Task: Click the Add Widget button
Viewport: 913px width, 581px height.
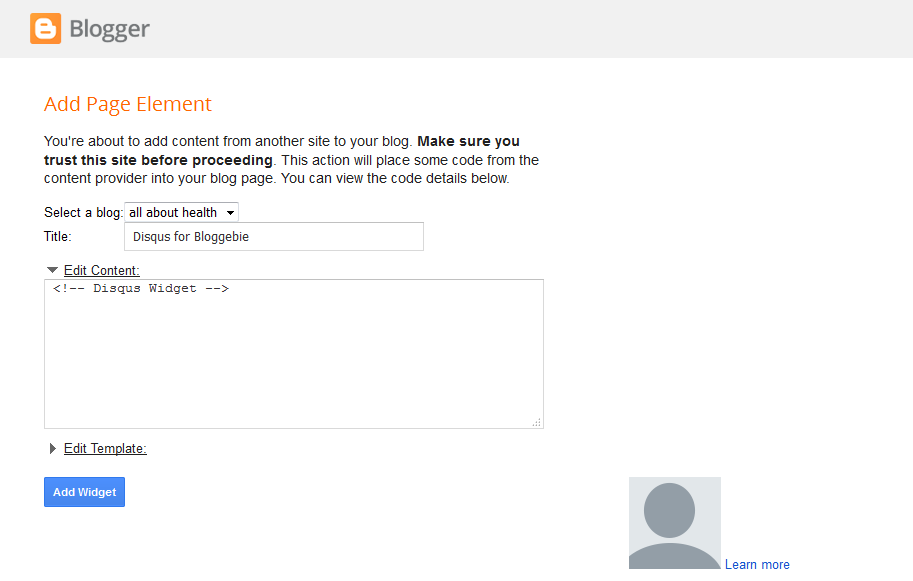Action: 84,492
